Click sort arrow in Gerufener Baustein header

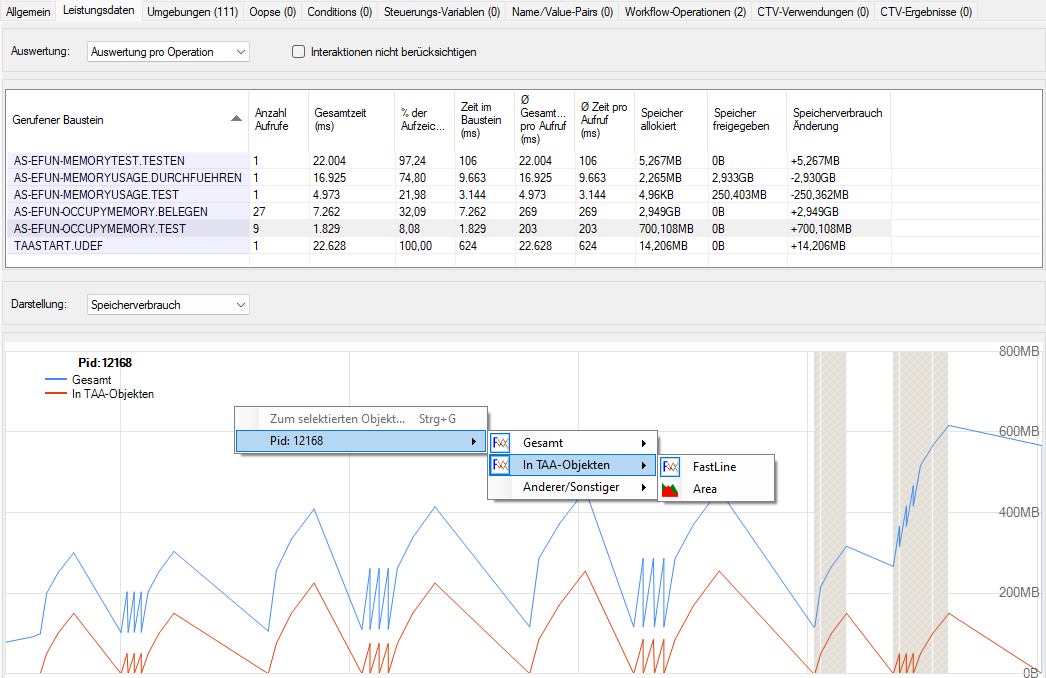pyautogui.click(x=236, y=119)
